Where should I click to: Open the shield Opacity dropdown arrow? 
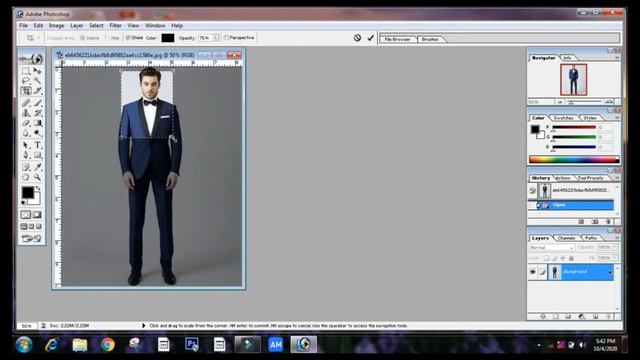point(216,38)
